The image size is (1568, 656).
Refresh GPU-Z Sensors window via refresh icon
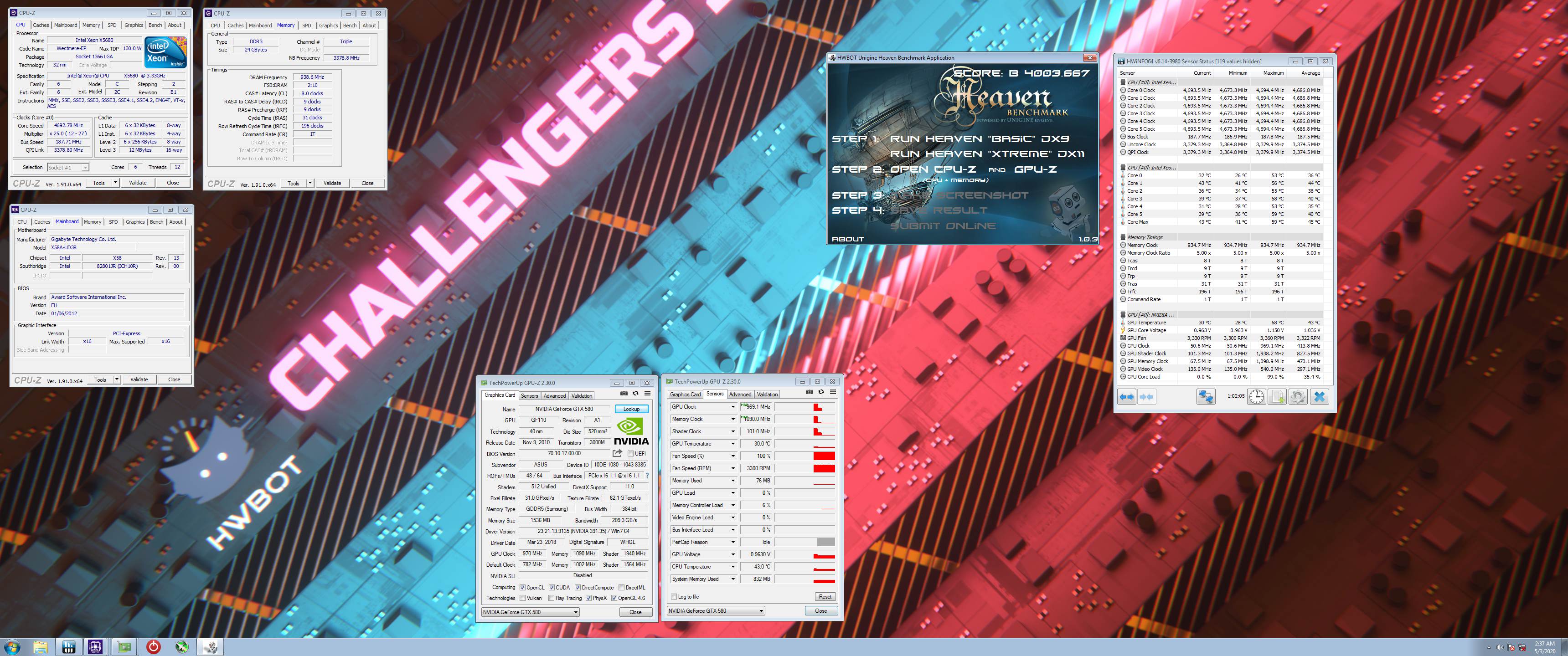point(821,393)
